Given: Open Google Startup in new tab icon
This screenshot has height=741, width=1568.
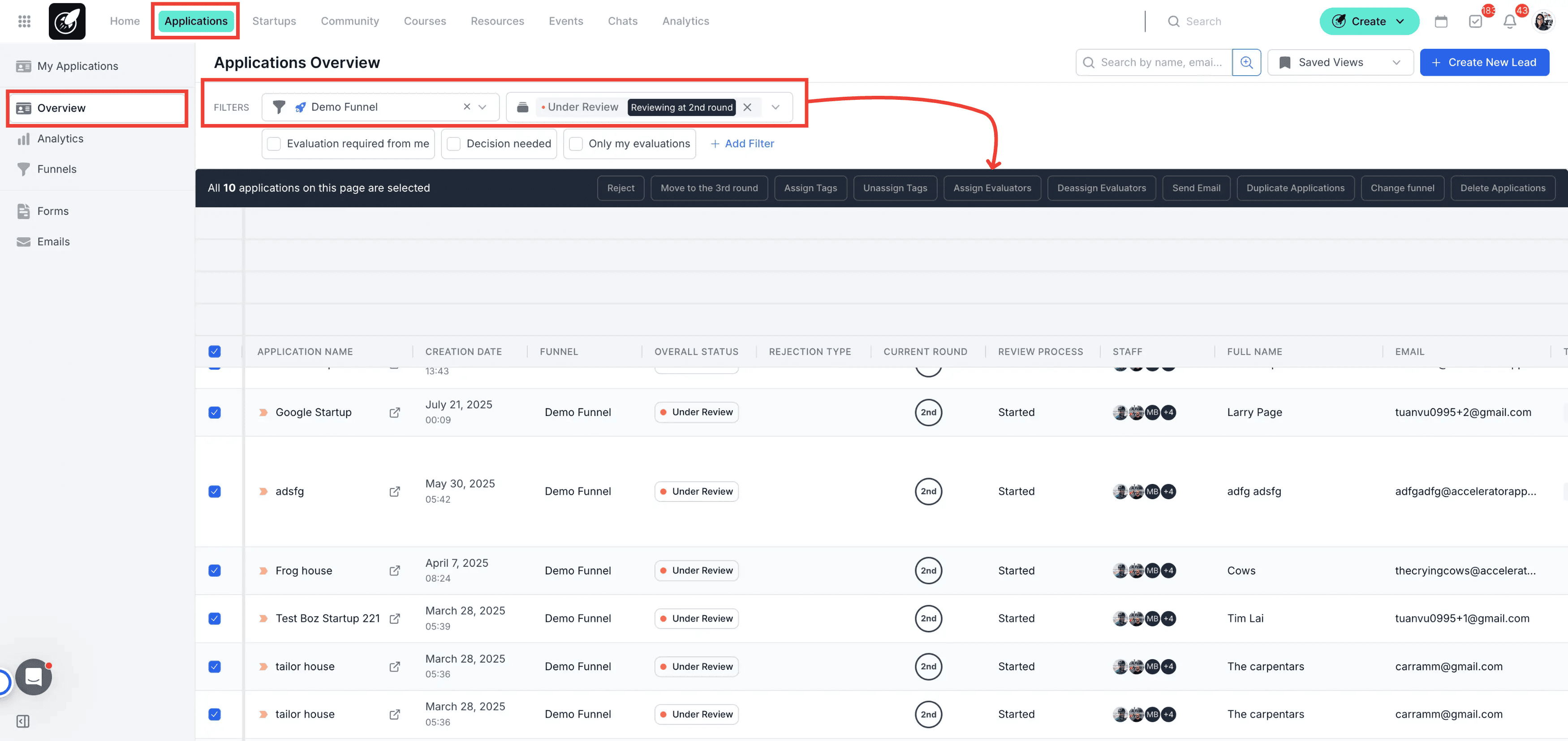Looking at the screenshot, I should tap(394, 412).
